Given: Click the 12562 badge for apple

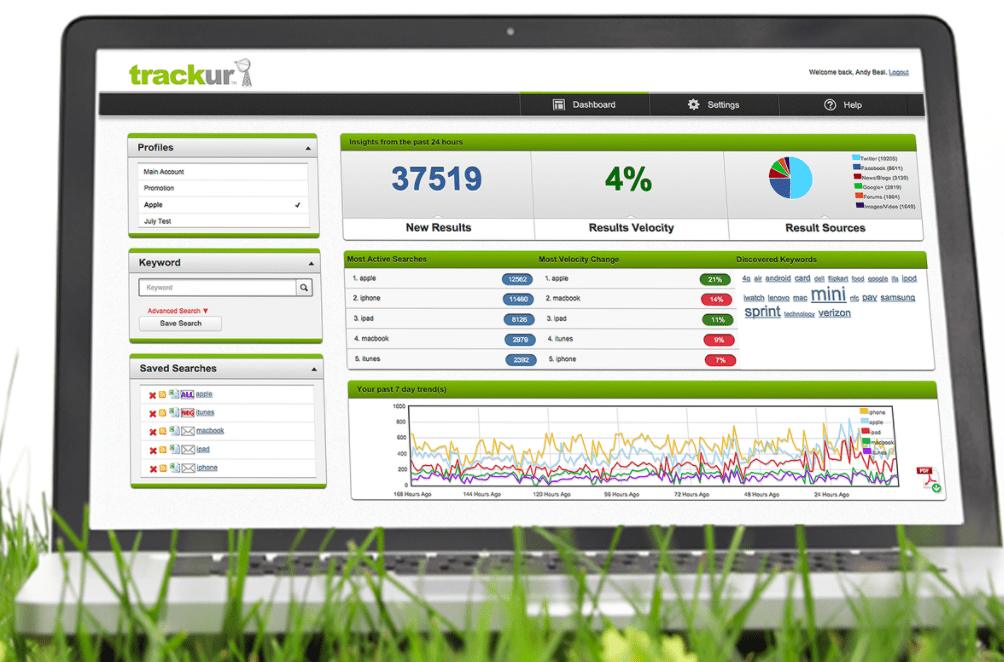Looking at the screenshot, I should (x=517, y=279).
